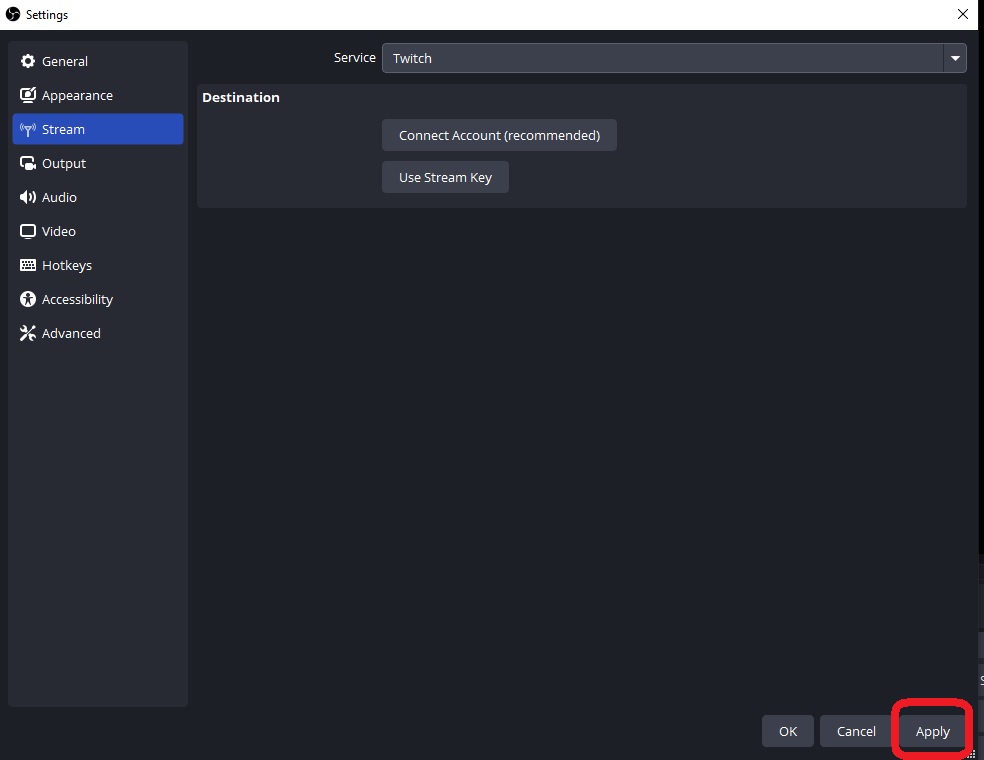Click the OBS logo in title bar
984x760 pixels.
click(13, 14)
